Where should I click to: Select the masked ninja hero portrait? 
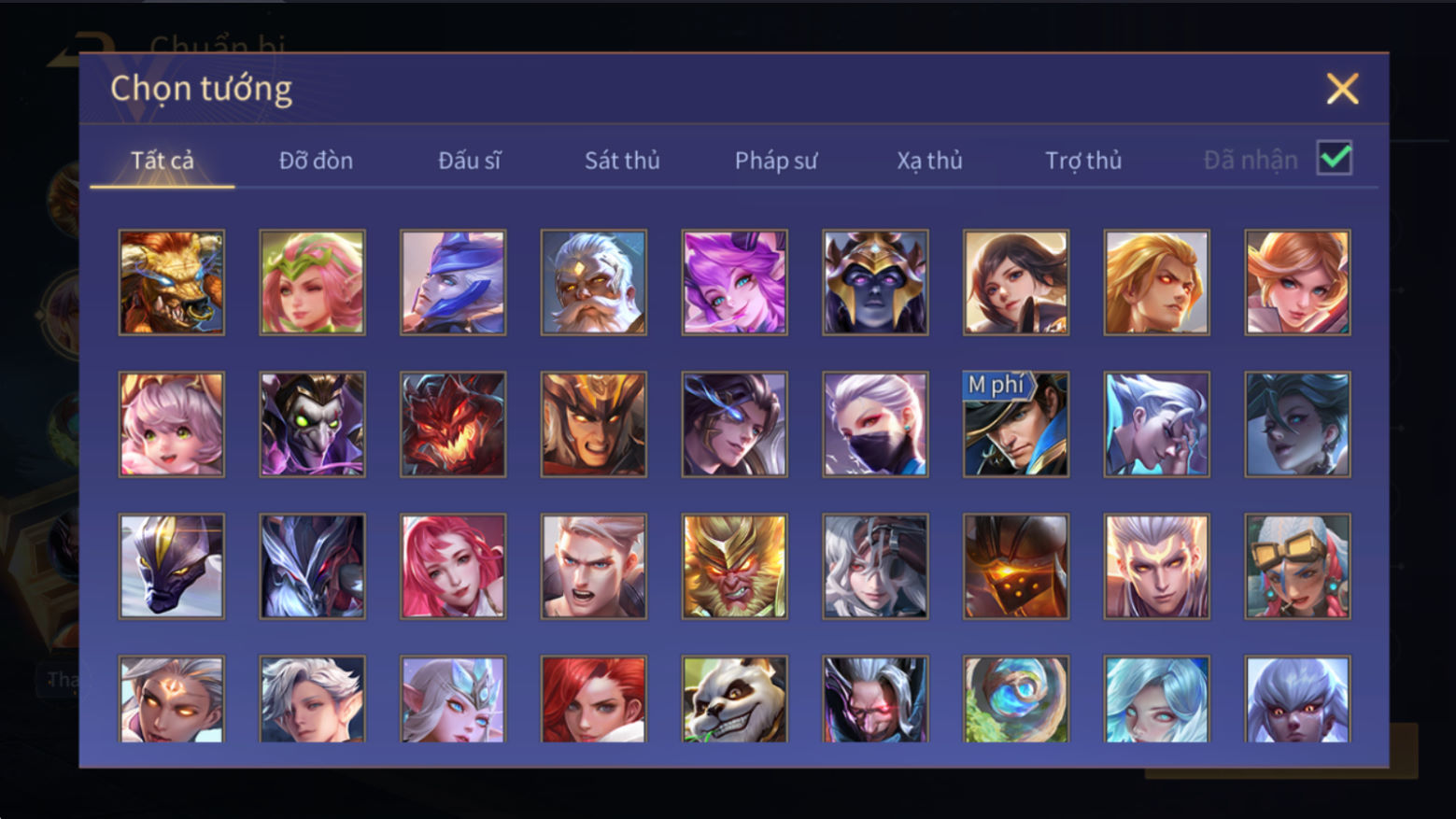pyautogui.click(x=875, y=424)
